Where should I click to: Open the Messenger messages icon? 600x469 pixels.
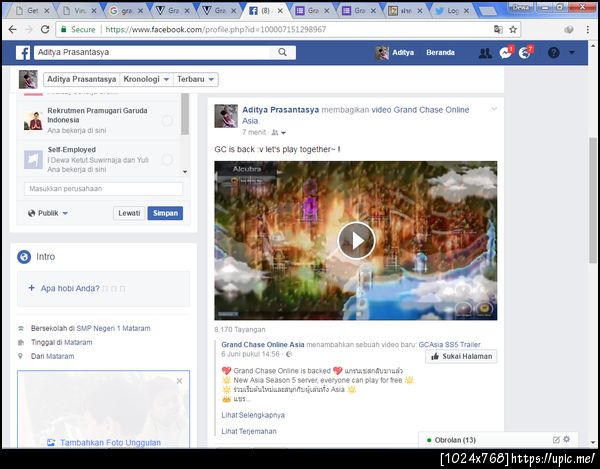(505, 52)
